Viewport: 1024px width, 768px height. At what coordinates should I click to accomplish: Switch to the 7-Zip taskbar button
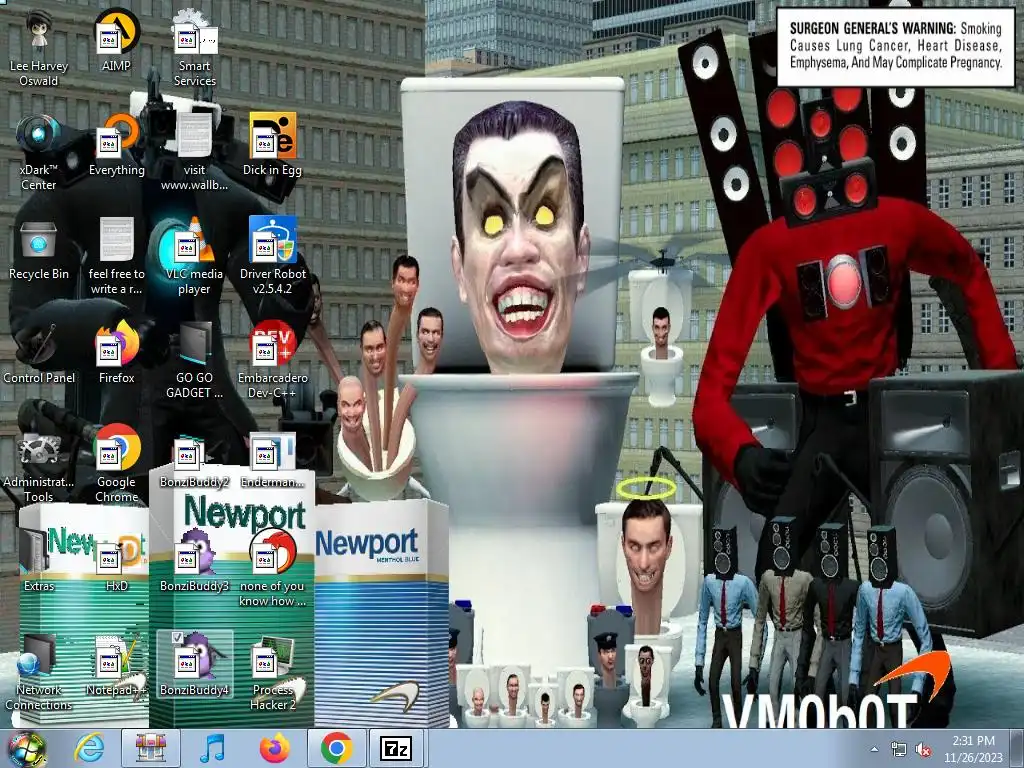[396, 748]
